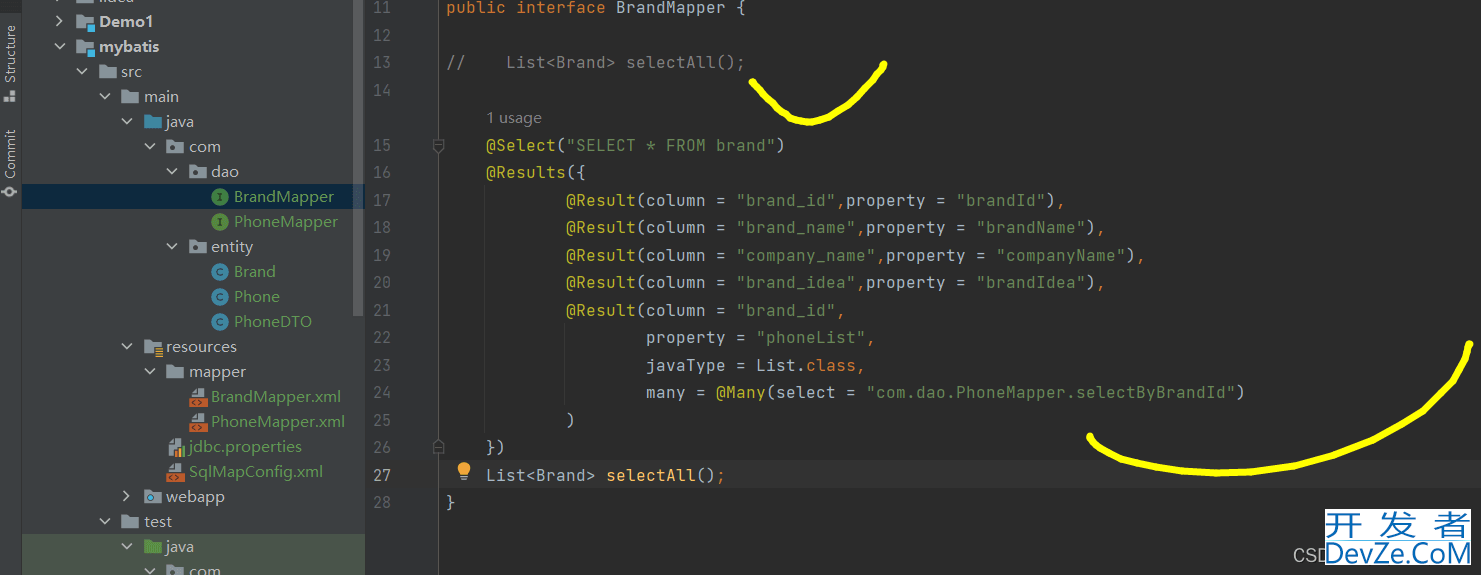The width and height of the screenshot is (1481, 575).
Task: Collapse the src folder chevron
Action: click(x=82, y=72)
